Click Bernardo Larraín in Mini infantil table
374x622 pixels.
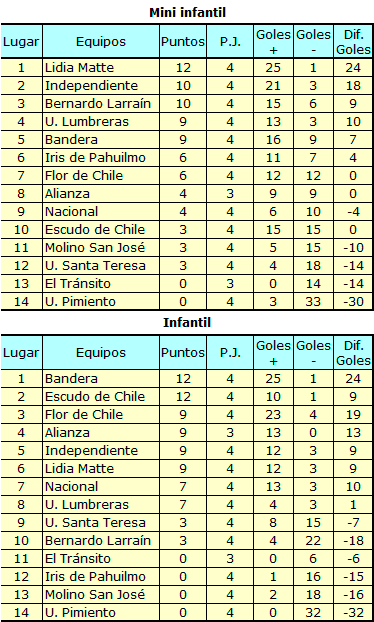[x=98, y=104]
